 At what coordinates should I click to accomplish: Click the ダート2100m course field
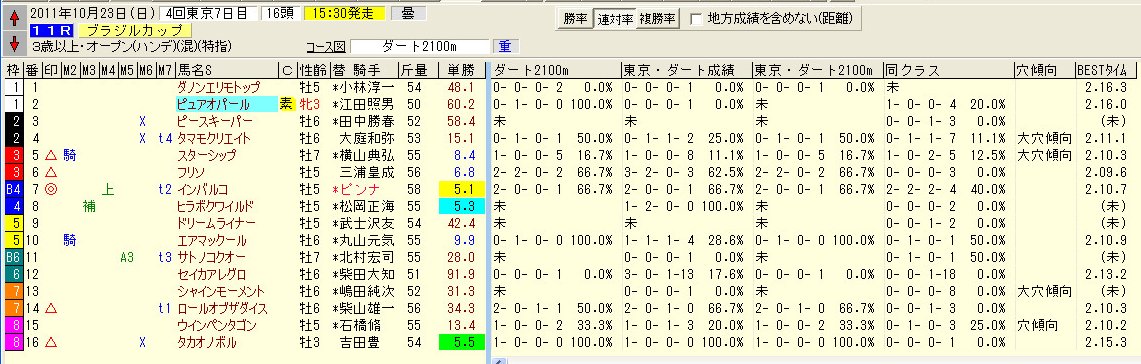pyautogui.click(x=420, y=47)
